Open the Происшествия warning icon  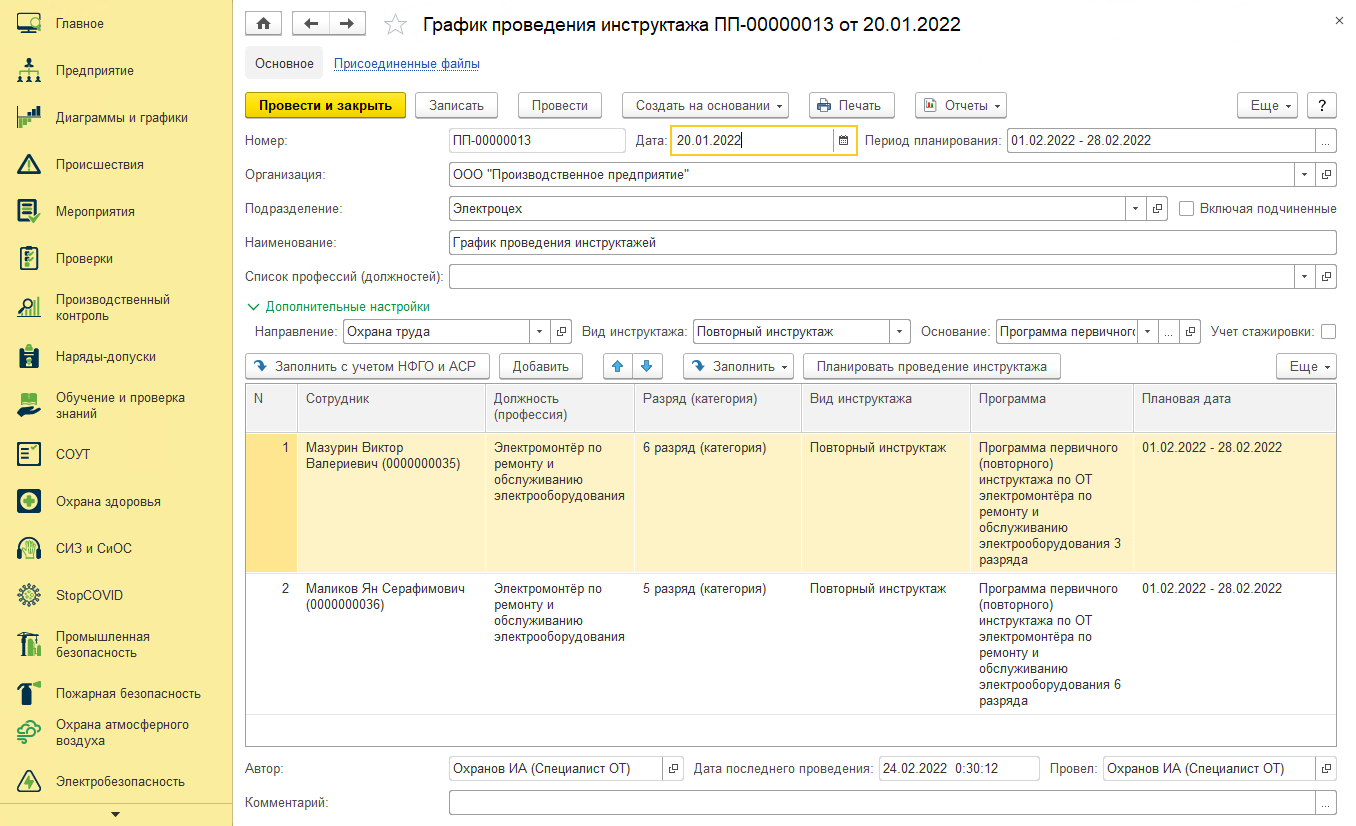point(28,164)
